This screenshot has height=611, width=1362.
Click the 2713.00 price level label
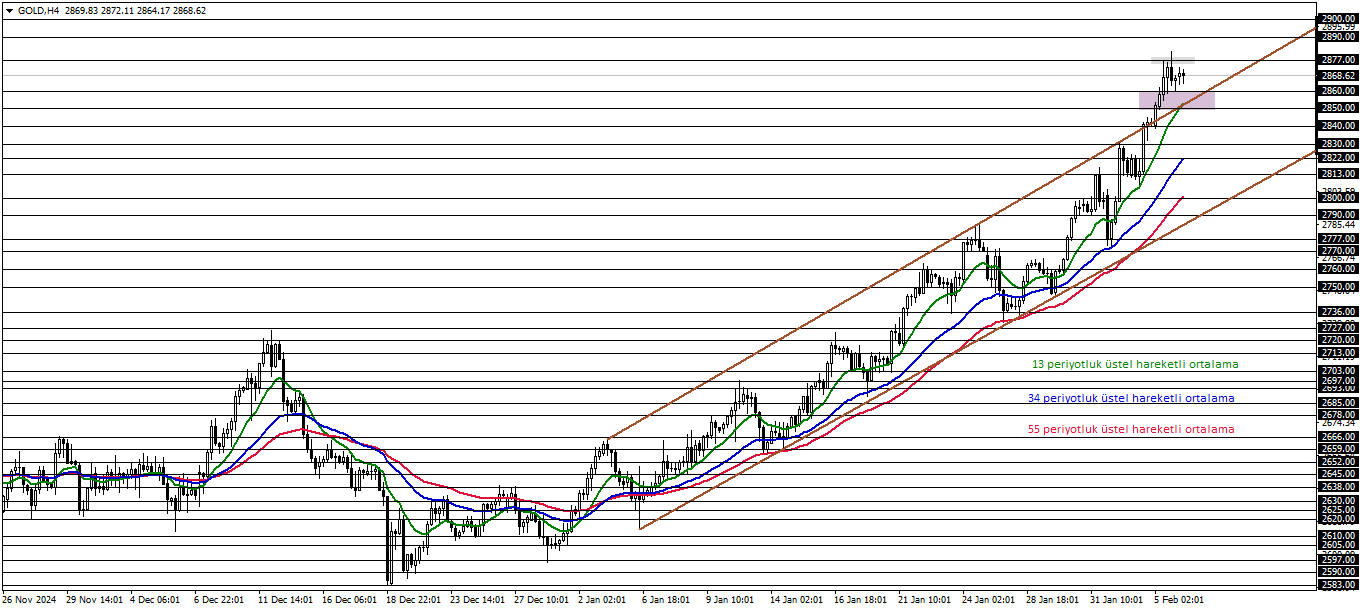pyautogui.click(x=1338, y=353)
